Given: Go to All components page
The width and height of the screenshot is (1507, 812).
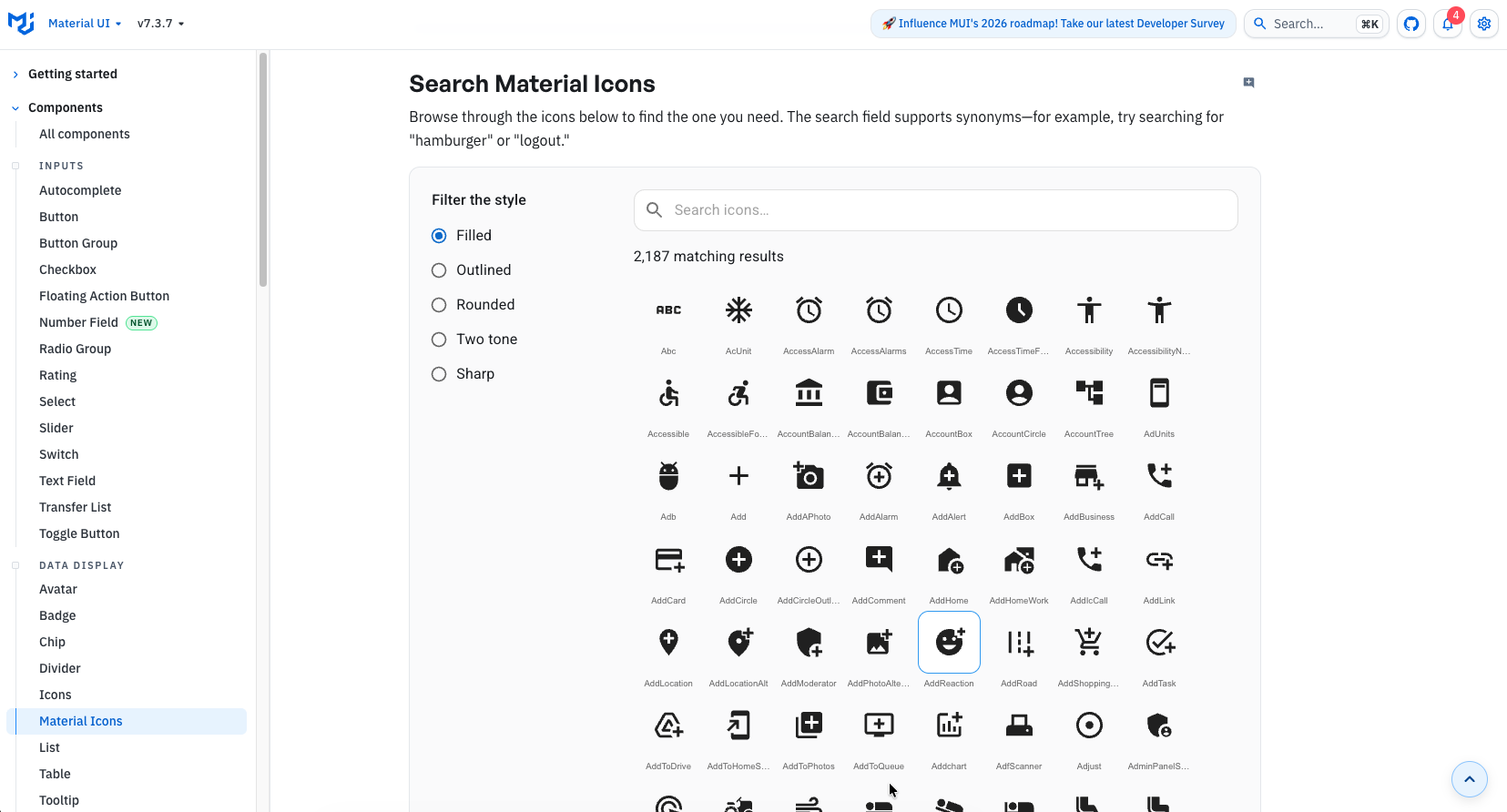Looking at the screenshot, I should pyautogui.click(x=85, y=134).
